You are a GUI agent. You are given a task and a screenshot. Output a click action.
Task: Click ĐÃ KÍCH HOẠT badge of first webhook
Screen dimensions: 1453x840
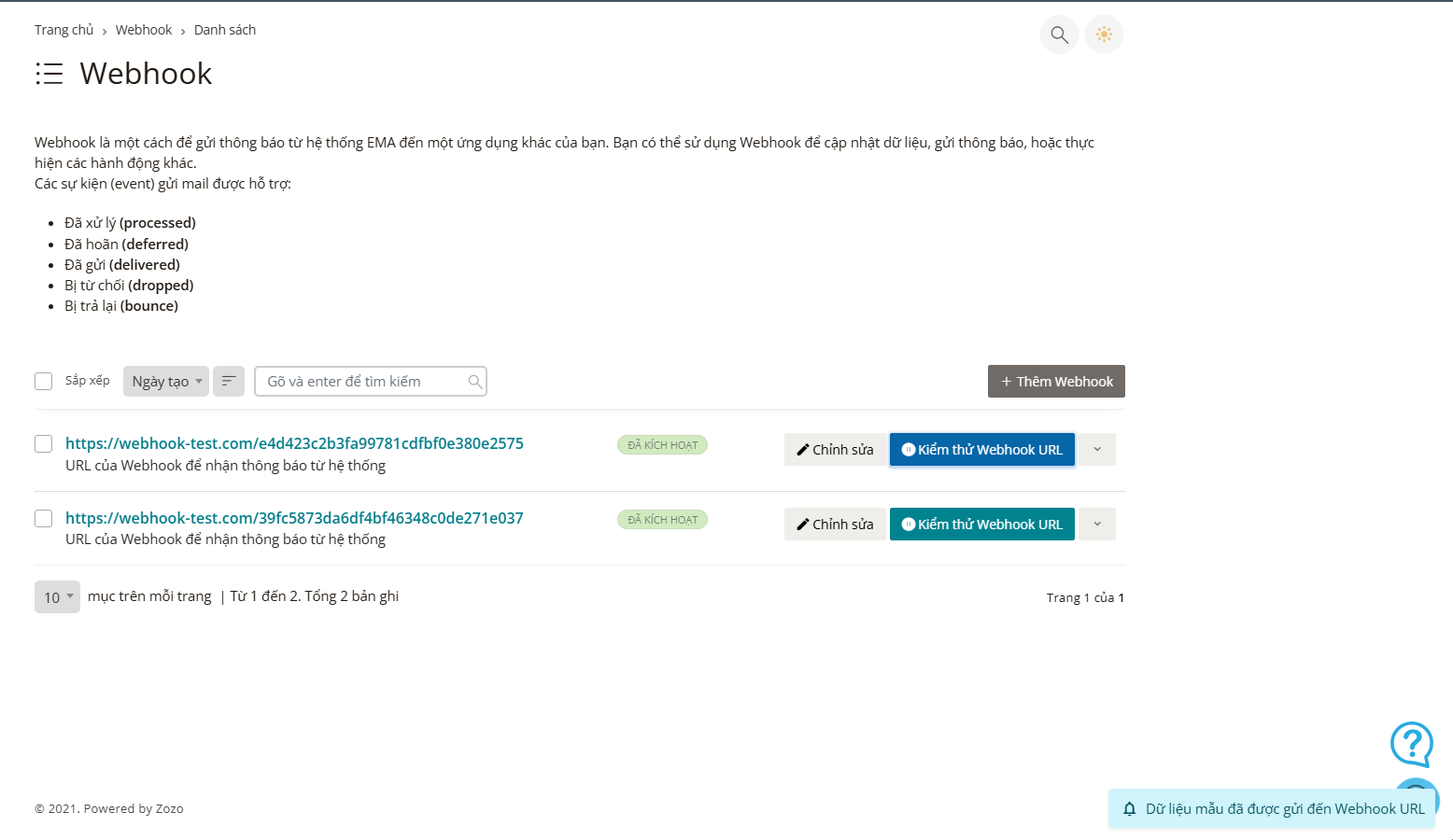[x=662, y=445]
